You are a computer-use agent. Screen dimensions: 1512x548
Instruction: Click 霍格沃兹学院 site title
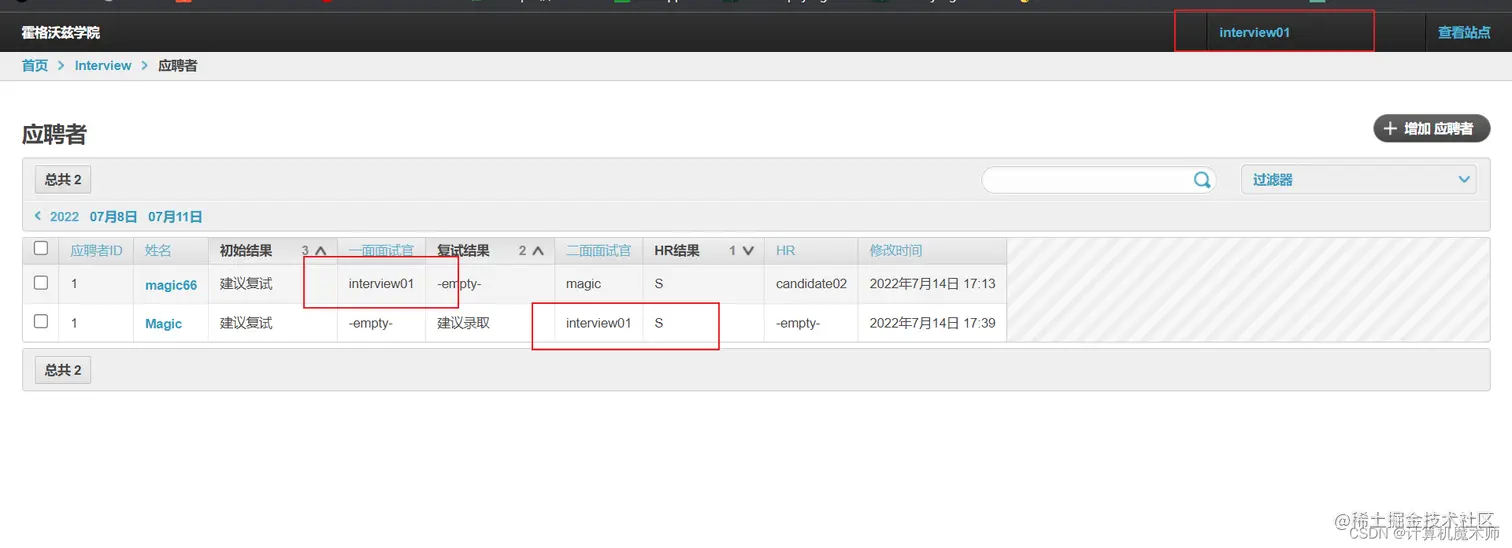tap(61, 32)
